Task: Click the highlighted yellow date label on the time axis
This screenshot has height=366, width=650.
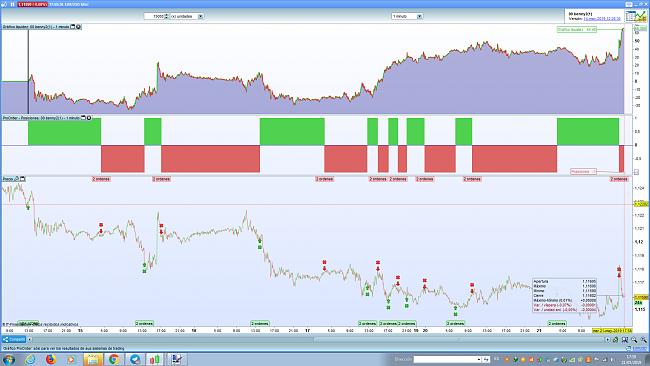Action: point(612,330)
